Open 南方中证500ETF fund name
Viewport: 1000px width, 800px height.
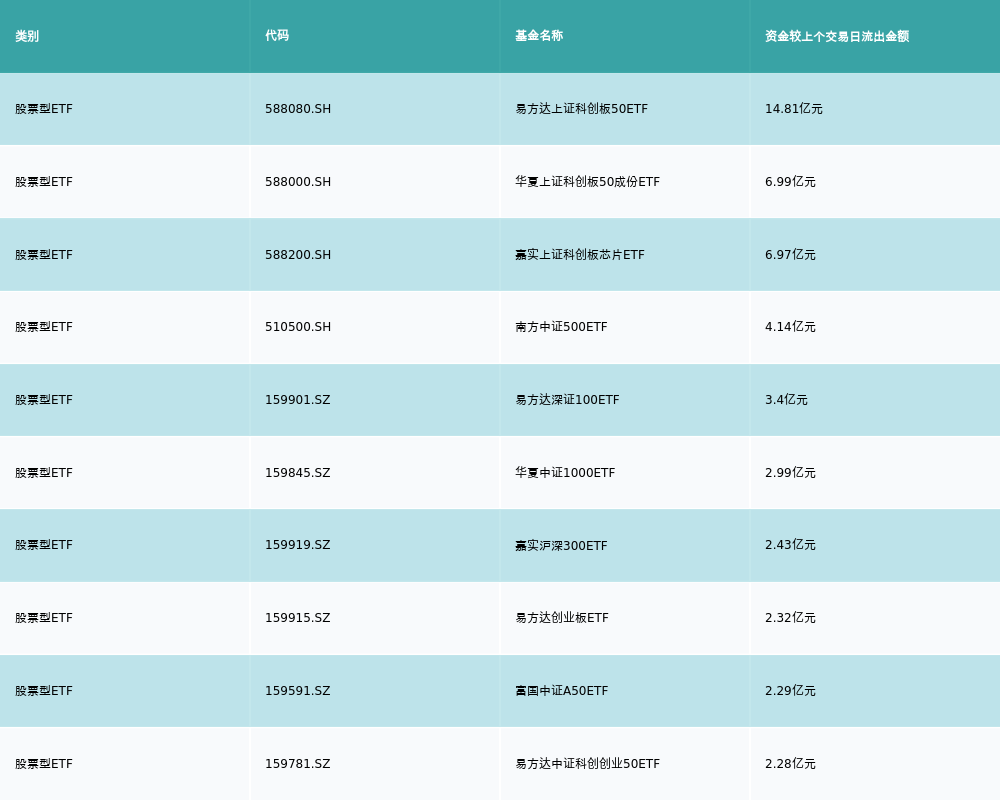(x=561, y=327)
